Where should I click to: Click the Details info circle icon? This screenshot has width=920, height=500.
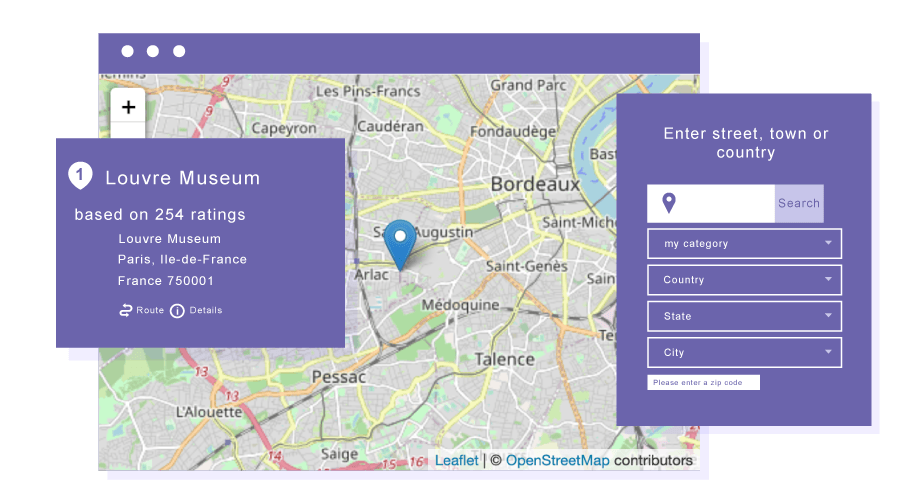tap(177, 311)
